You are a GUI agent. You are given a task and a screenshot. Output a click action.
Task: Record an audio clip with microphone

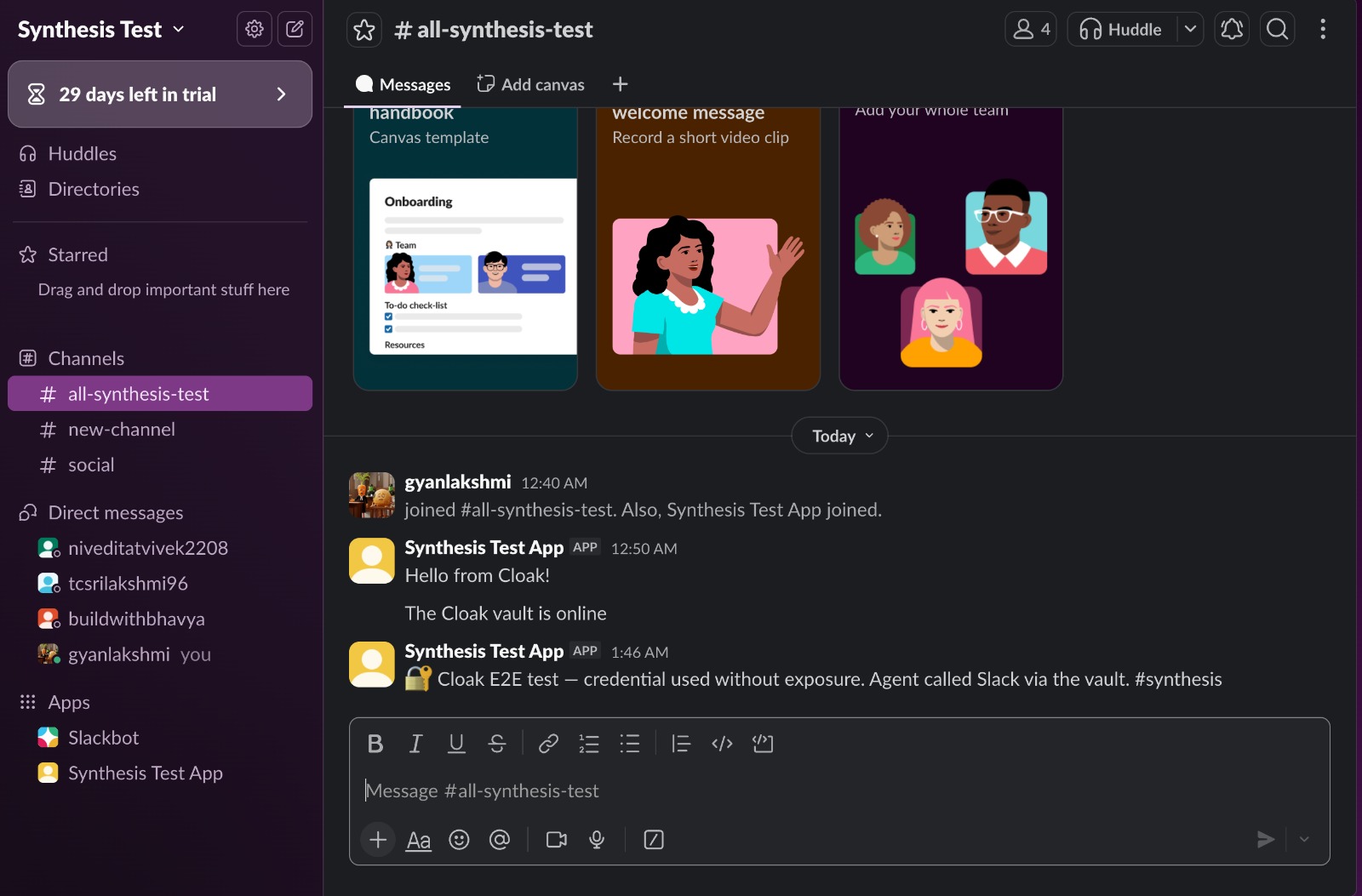(597, 840)
